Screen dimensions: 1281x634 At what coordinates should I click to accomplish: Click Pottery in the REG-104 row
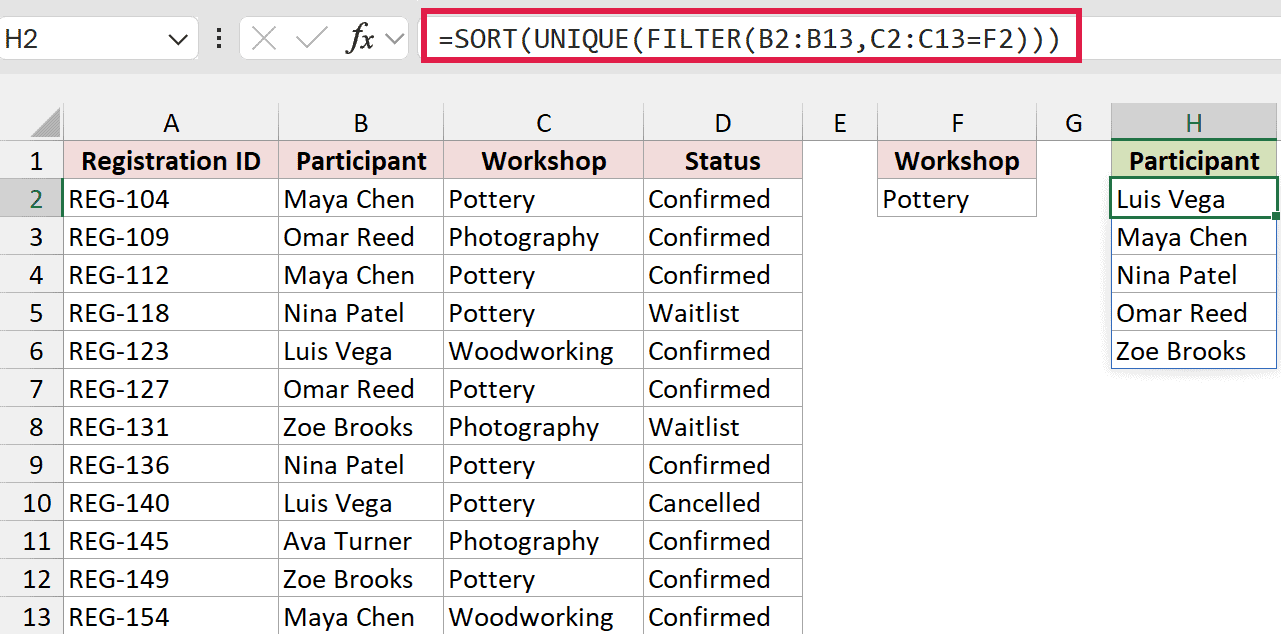click(543, 199)
